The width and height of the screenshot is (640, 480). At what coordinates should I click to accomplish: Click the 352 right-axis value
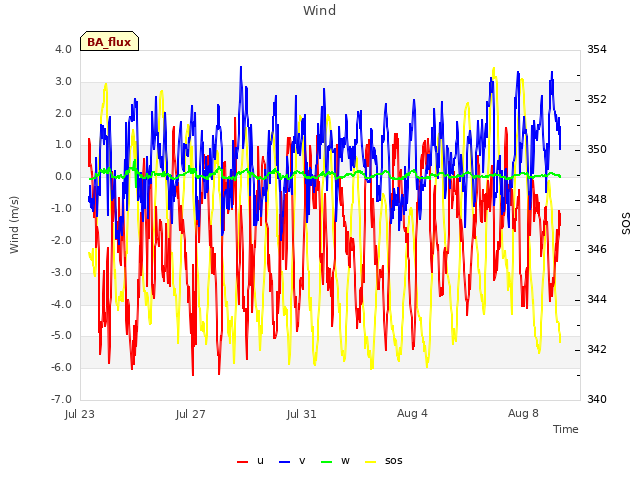point(597,99)
